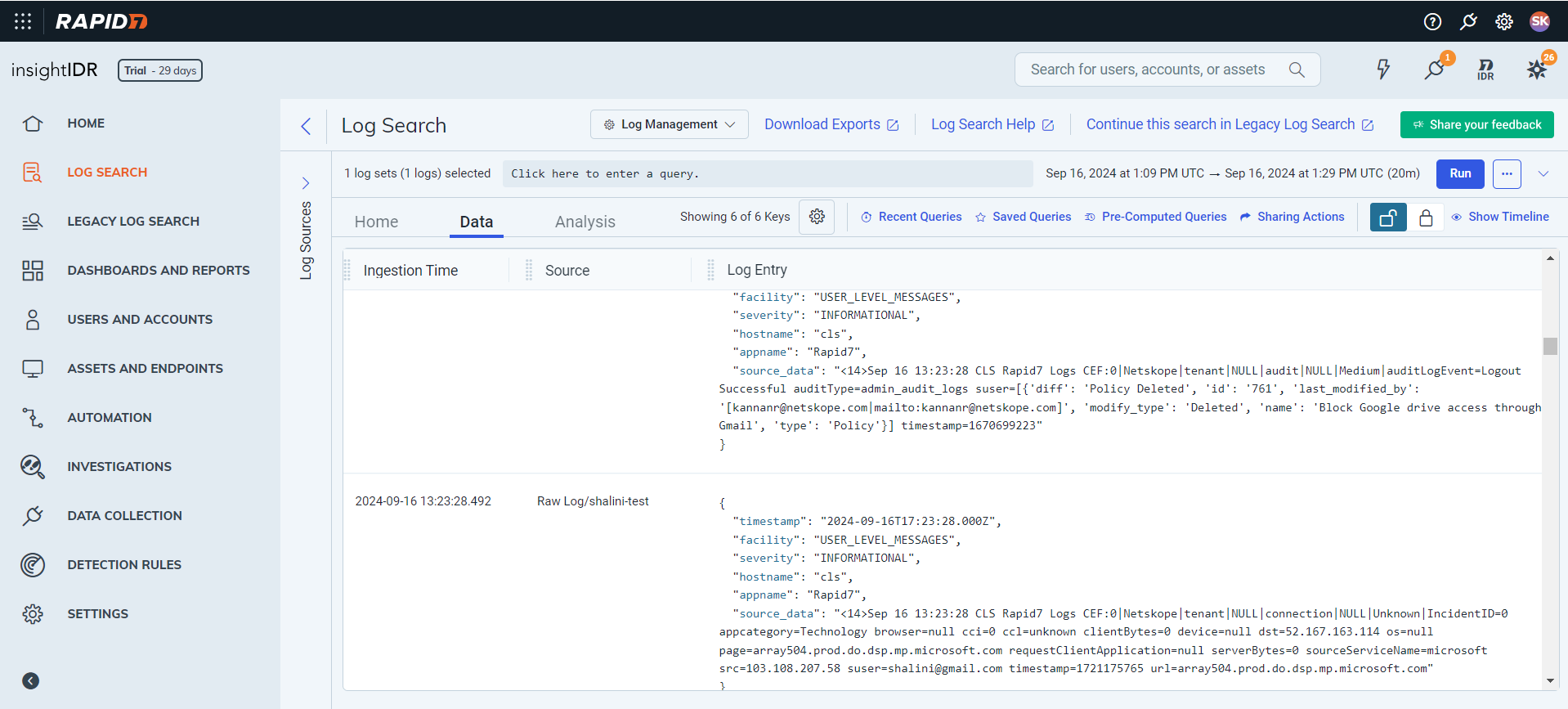Open the keys display settings gear

point(817,217)
